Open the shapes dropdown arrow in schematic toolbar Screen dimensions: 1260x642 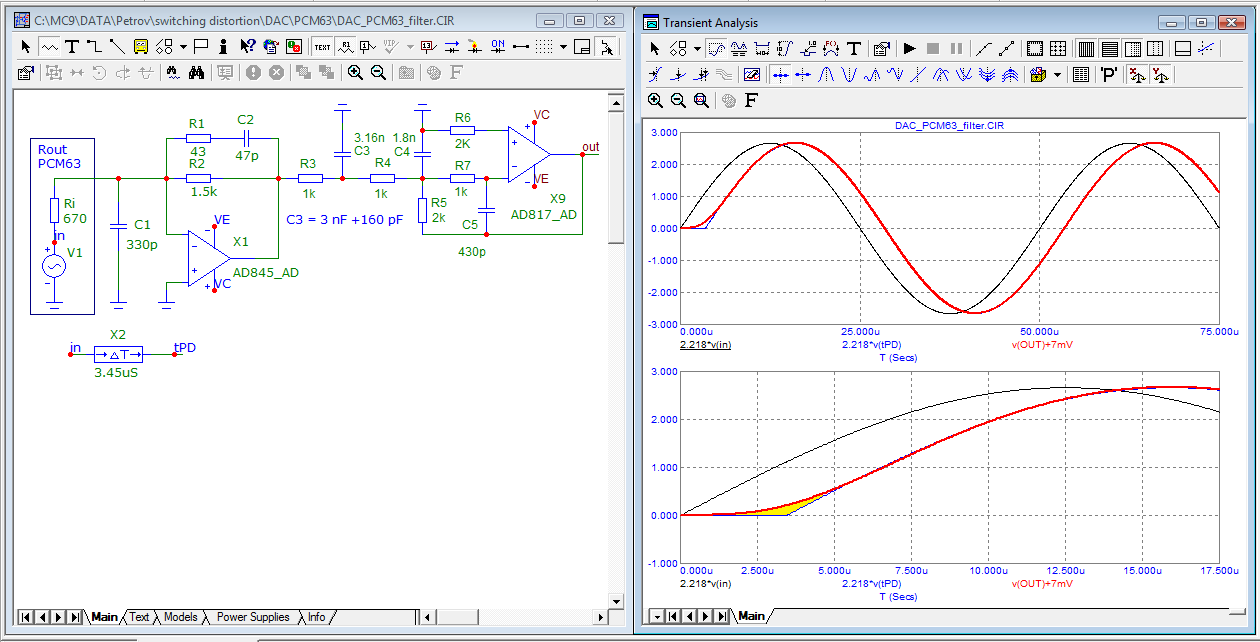(183, 47)
